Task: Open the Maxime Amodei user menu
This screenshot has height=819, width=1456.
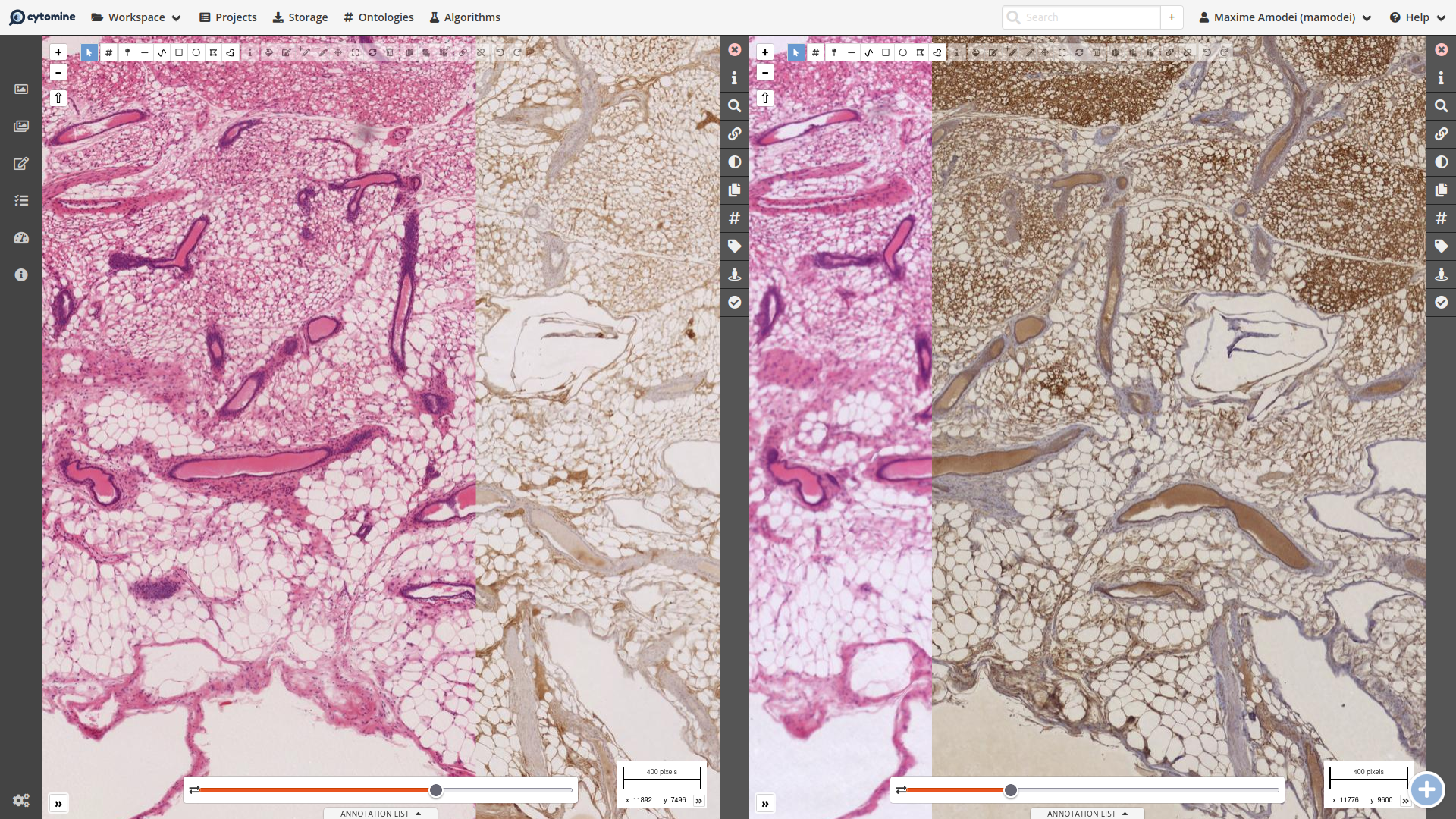Action: click(1285, 17)
